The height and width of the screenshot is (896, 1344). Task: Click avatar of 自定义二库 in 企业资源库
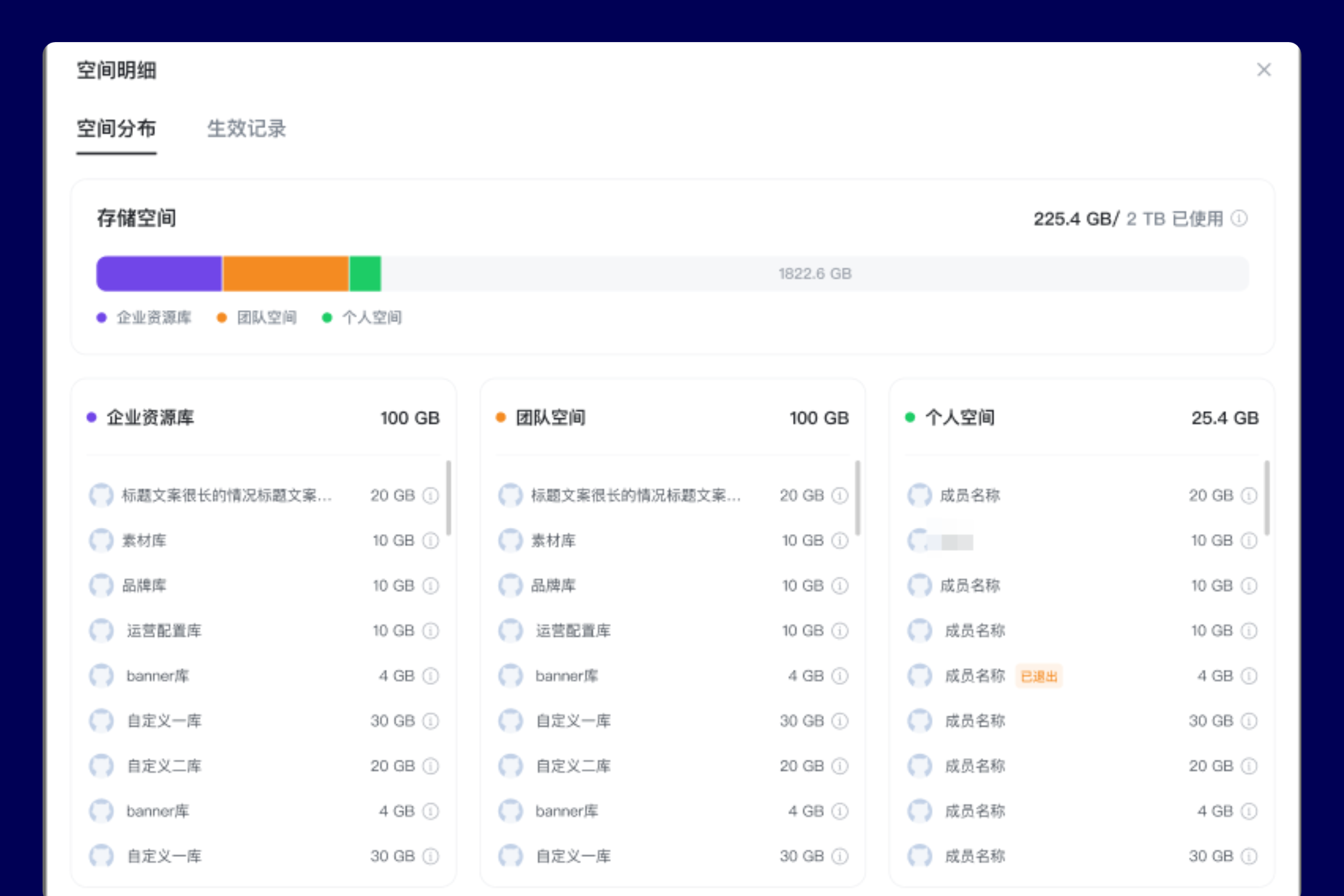tap(101, 766)
